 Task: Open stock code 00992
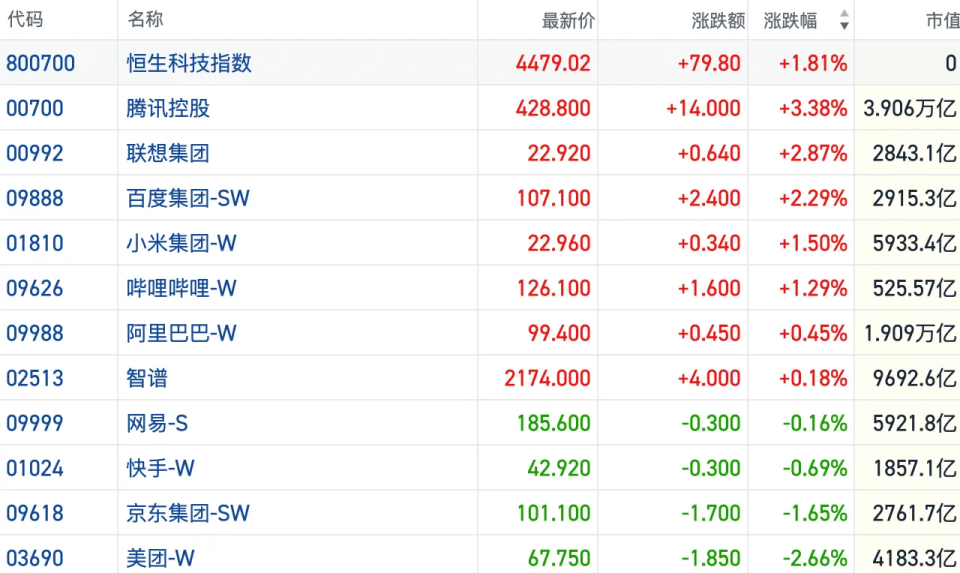tap(35, 153)
